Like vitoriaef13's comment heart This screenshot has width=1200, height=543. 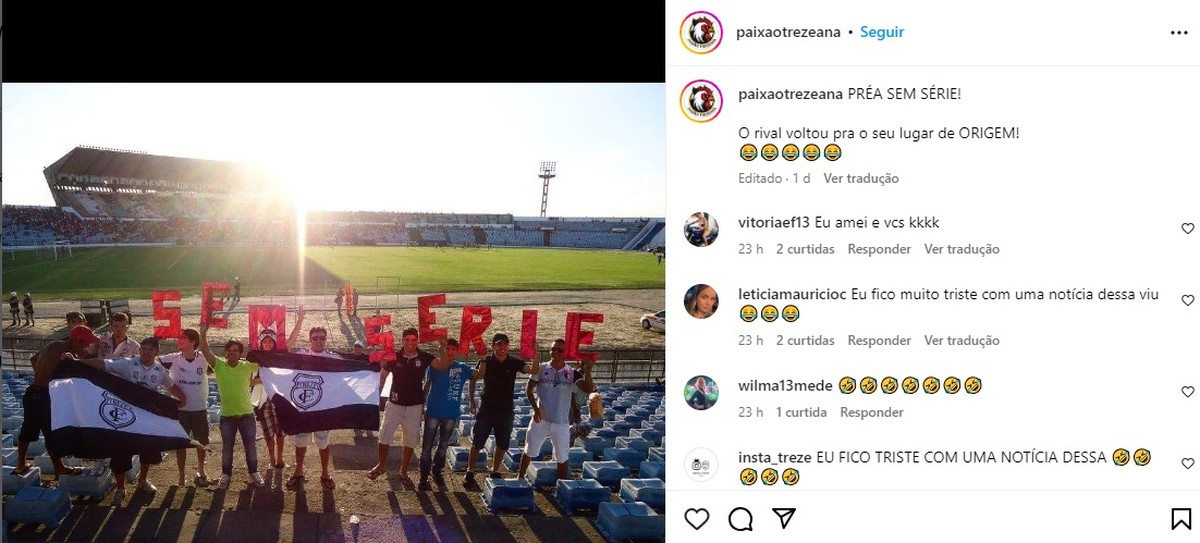coord(1188,229)
